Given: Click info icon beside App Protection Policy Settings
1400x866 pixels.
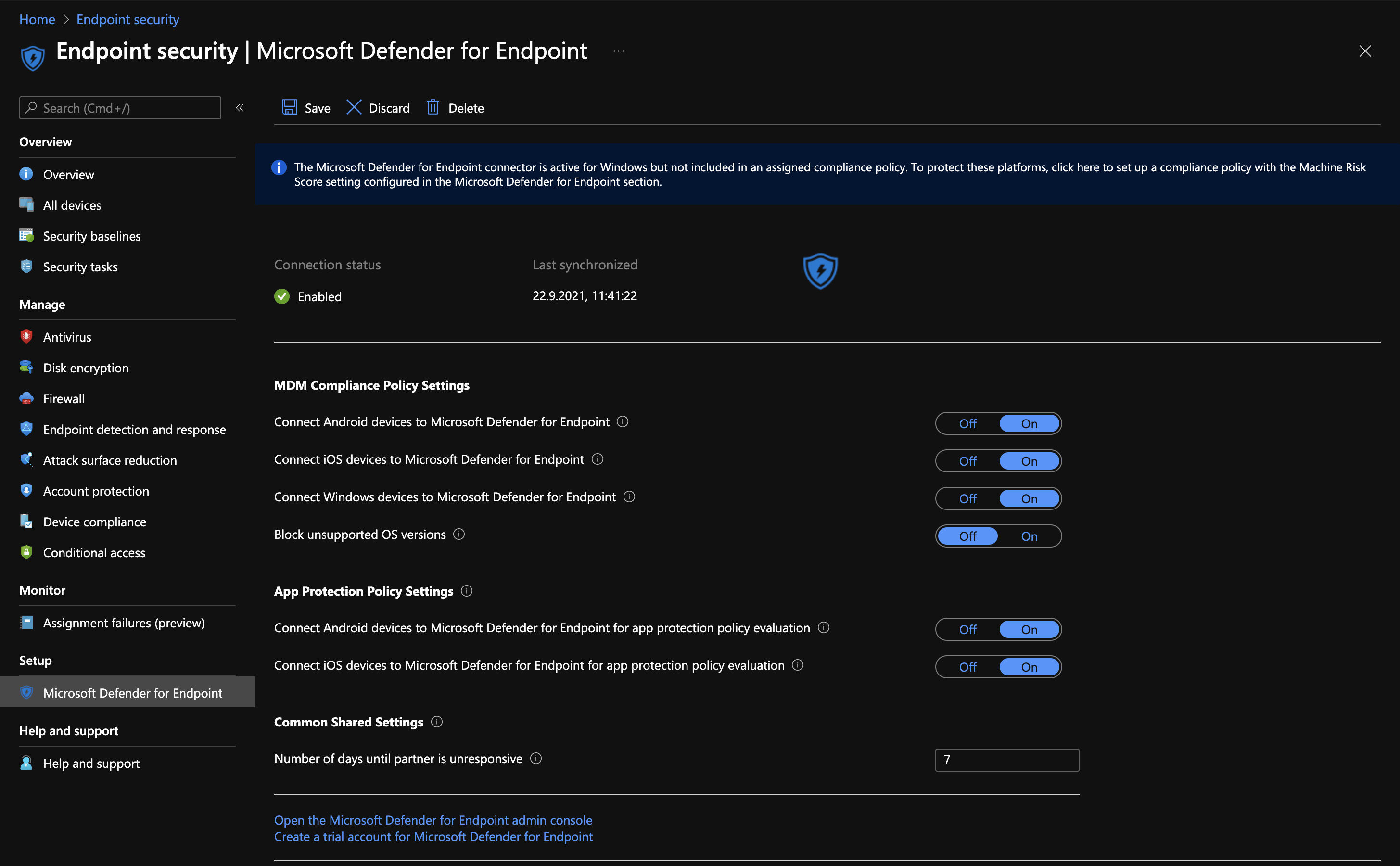Looking at the screenshot, I should coord(467,591).
